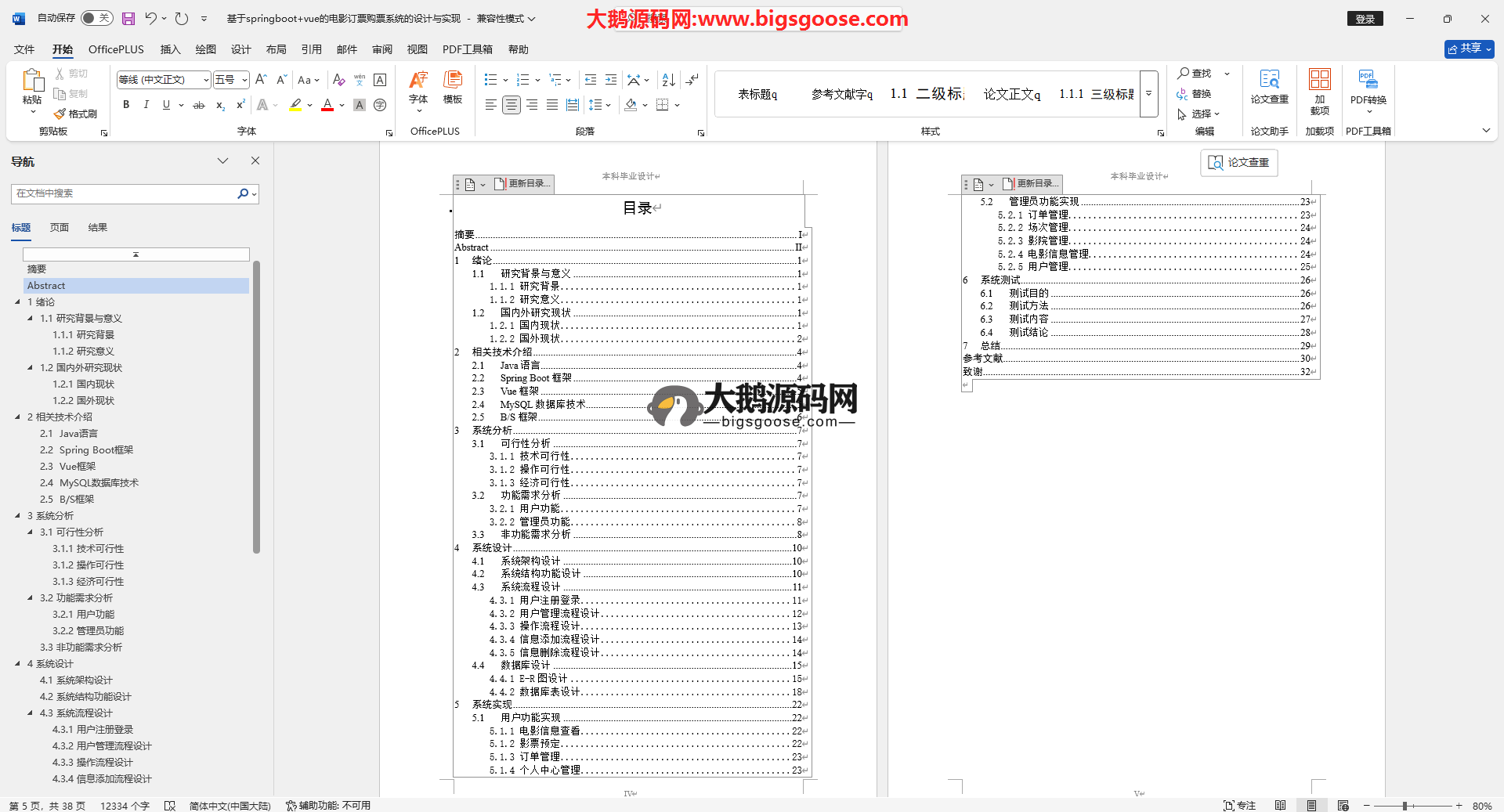Open the font name dropdown
This screenshot has height=812, width=1504.
coord(206,80)
